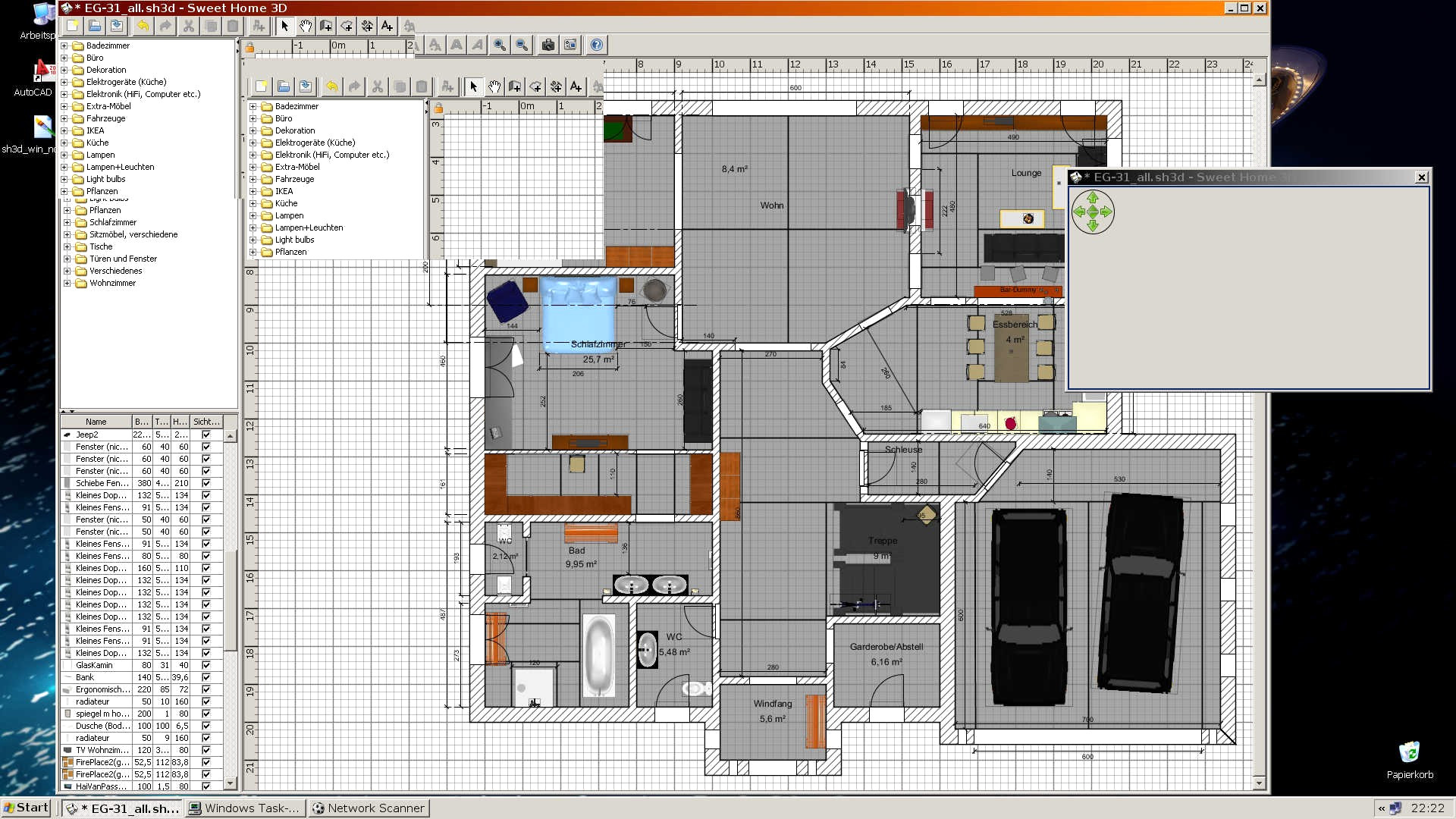Select the create walls tool under the title bar
Image resolution: width=1456 pixels, height=819 pixels.
pyautogui.click(x=326, y=26)
